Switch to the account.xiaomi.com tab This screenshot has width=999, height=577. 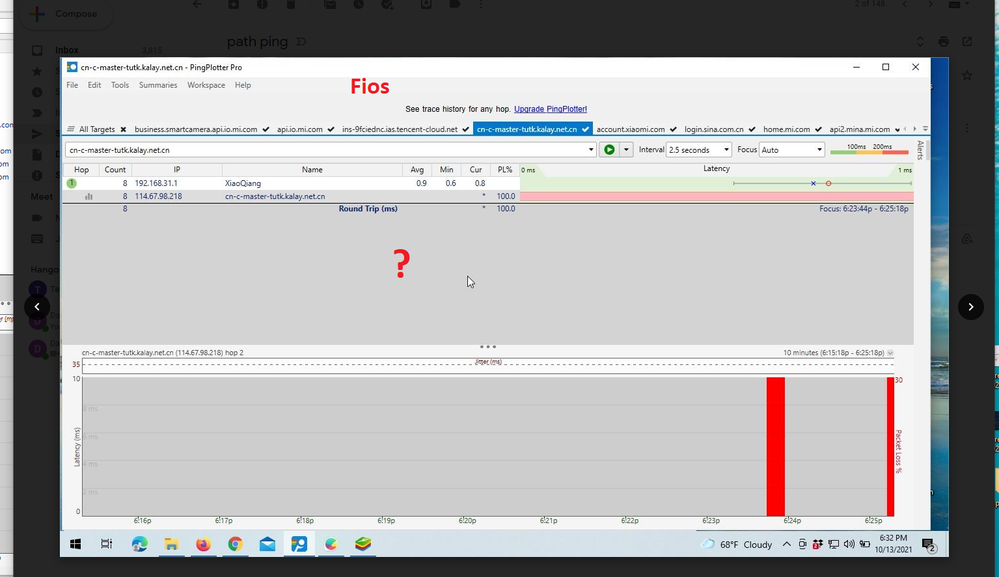coord(631,129)
